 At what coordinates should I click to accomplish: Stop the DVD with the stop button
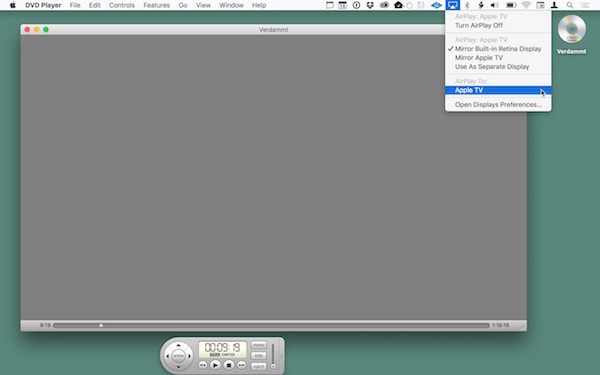point(229,365)
